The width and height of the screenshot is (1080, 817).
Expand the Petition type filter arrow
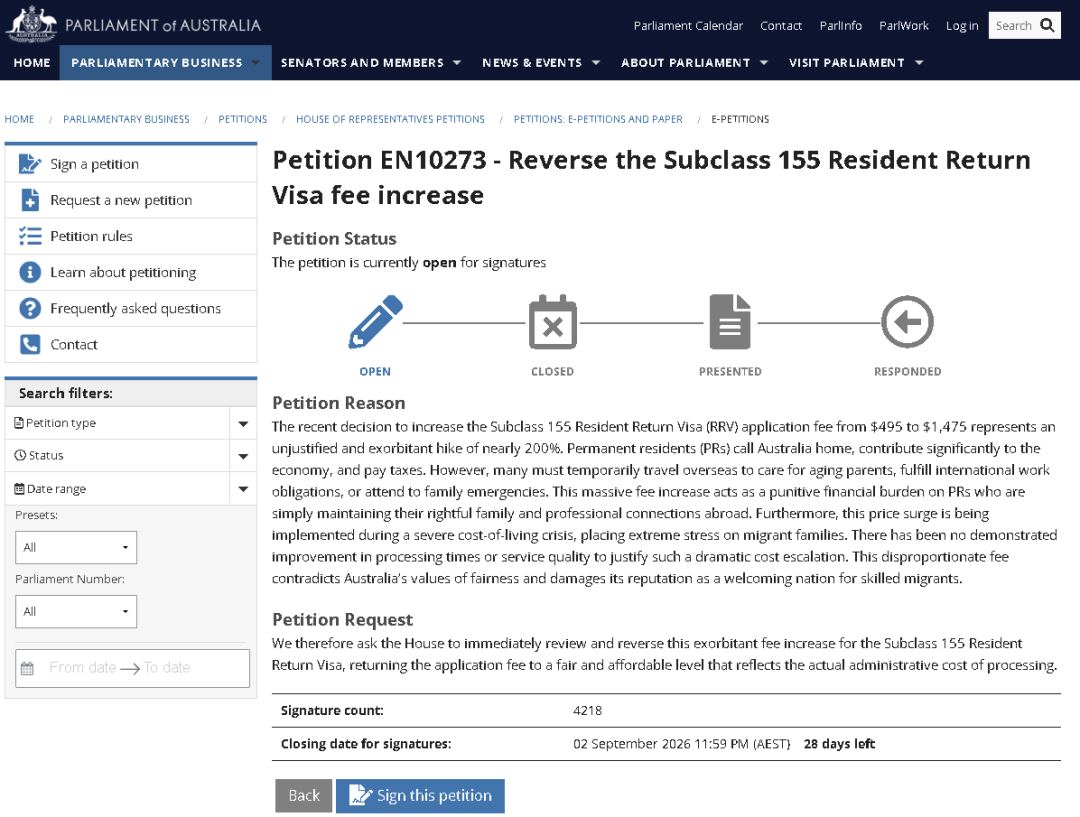click(243, 424)
